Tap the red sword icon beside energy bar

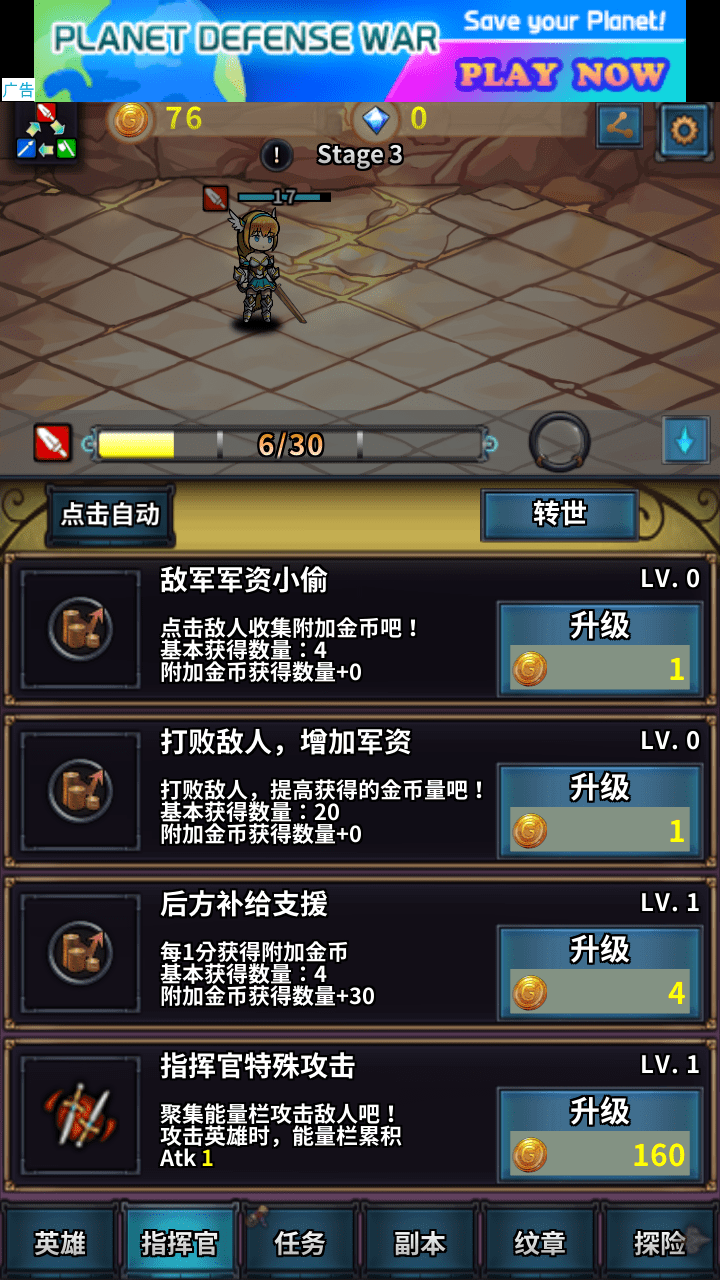coord(53,443)
